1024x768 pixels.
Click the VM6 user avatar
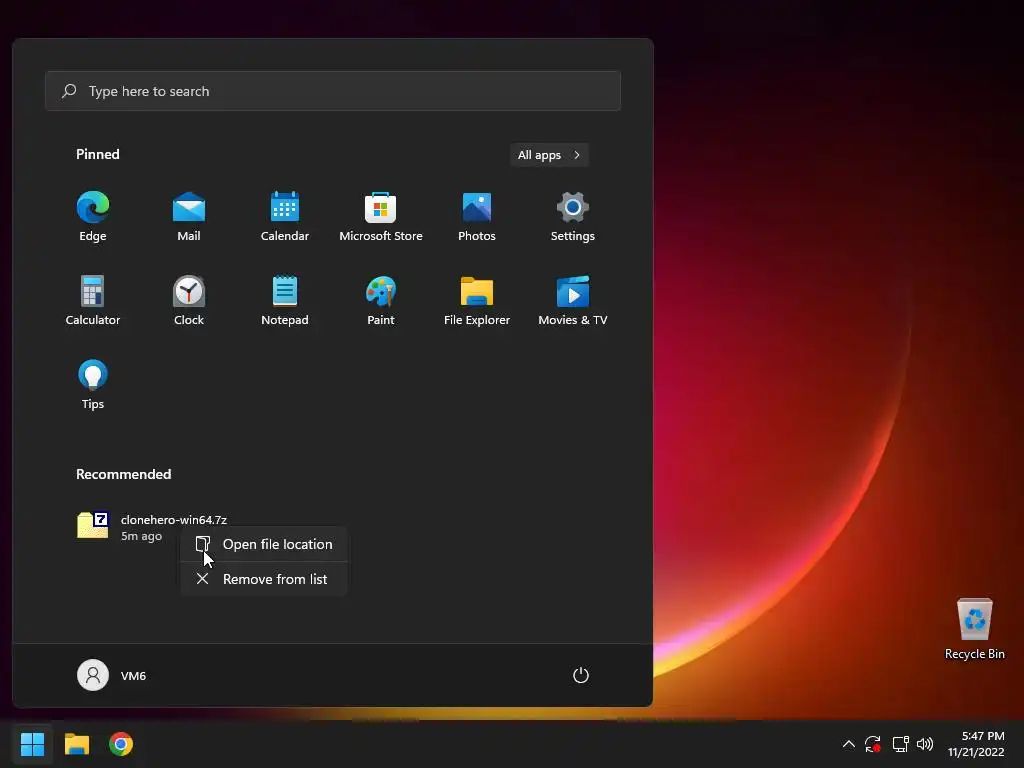[x=93, y=675]
